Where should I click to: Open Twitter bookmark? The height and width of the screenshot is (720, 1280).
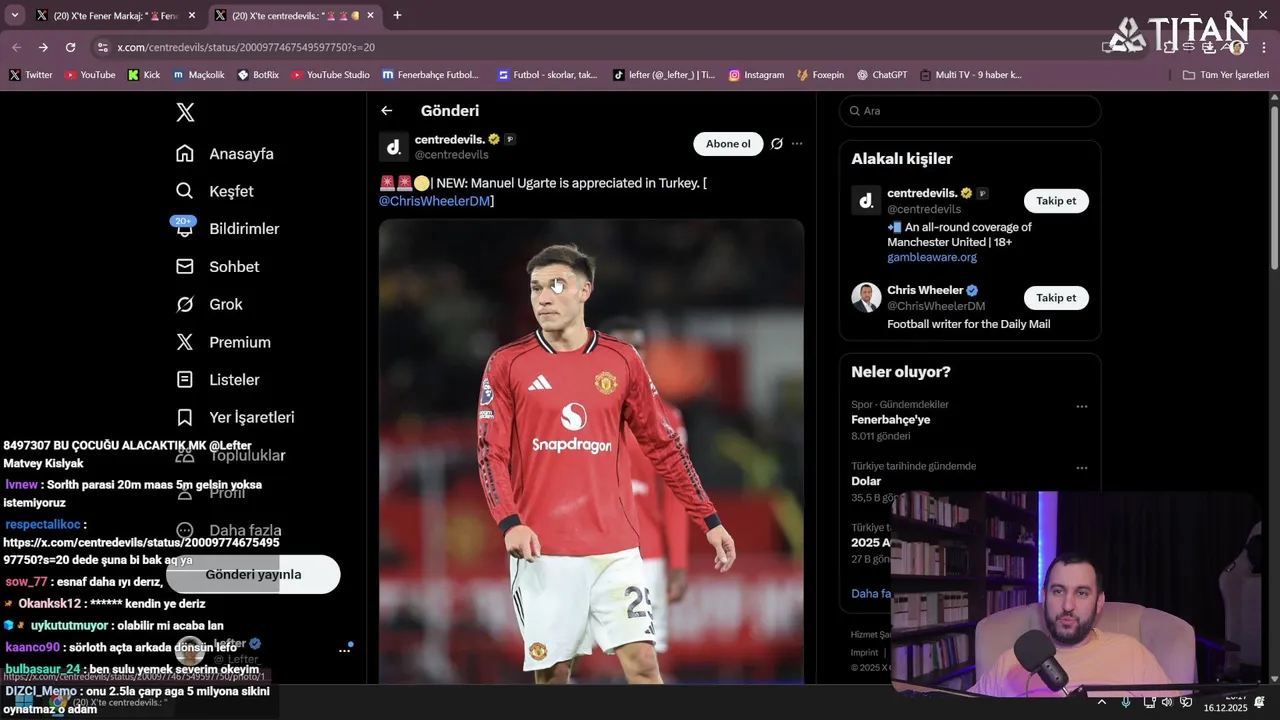click(x=31, y=75)
